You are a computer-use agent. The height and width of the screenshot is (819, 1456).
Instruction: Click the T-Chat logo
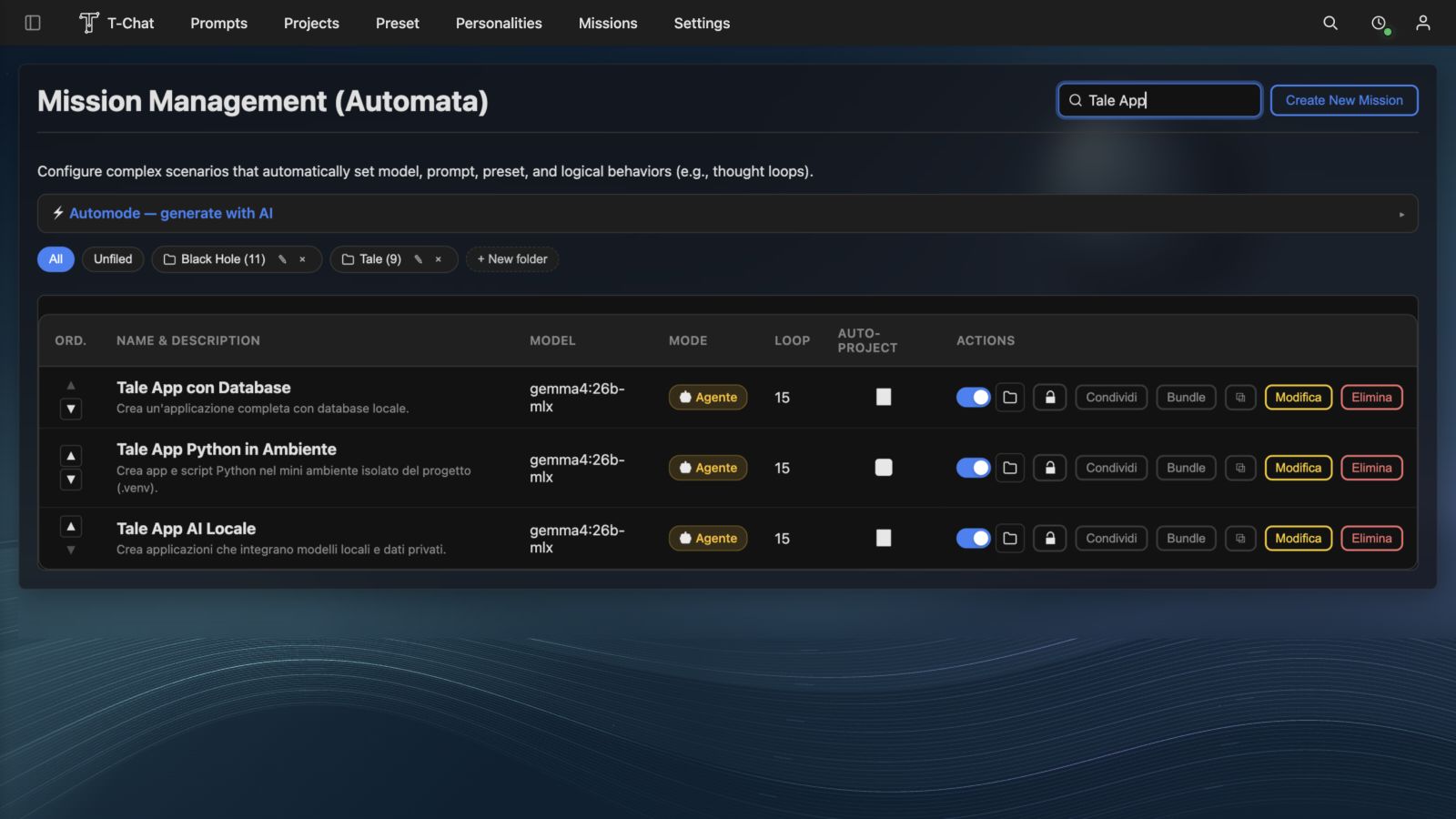coord(116,23)
